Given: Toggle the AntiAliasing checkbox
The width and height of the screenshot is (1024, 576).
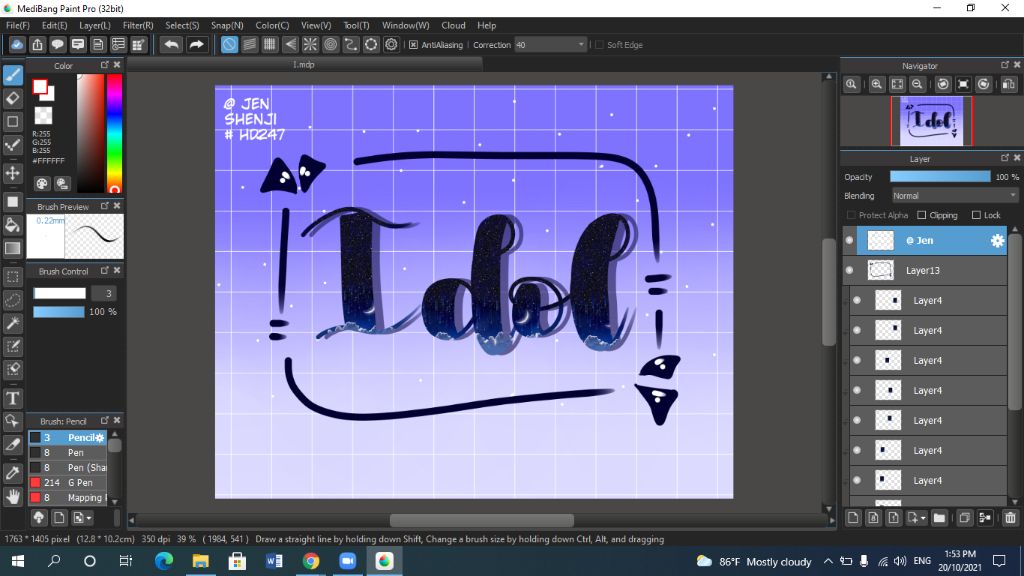Looking at the screenshot, I should tap(413, 44).
